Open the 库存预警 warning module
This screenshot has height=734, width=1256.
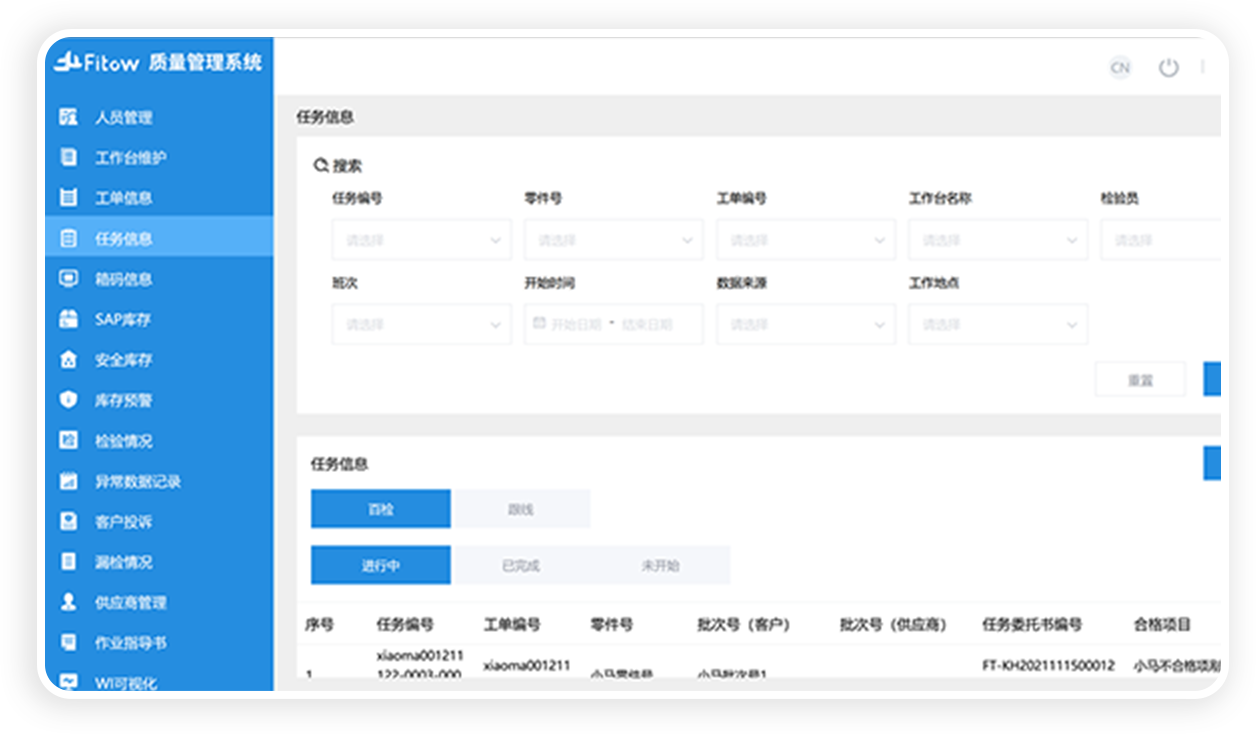tap(68, 400)
